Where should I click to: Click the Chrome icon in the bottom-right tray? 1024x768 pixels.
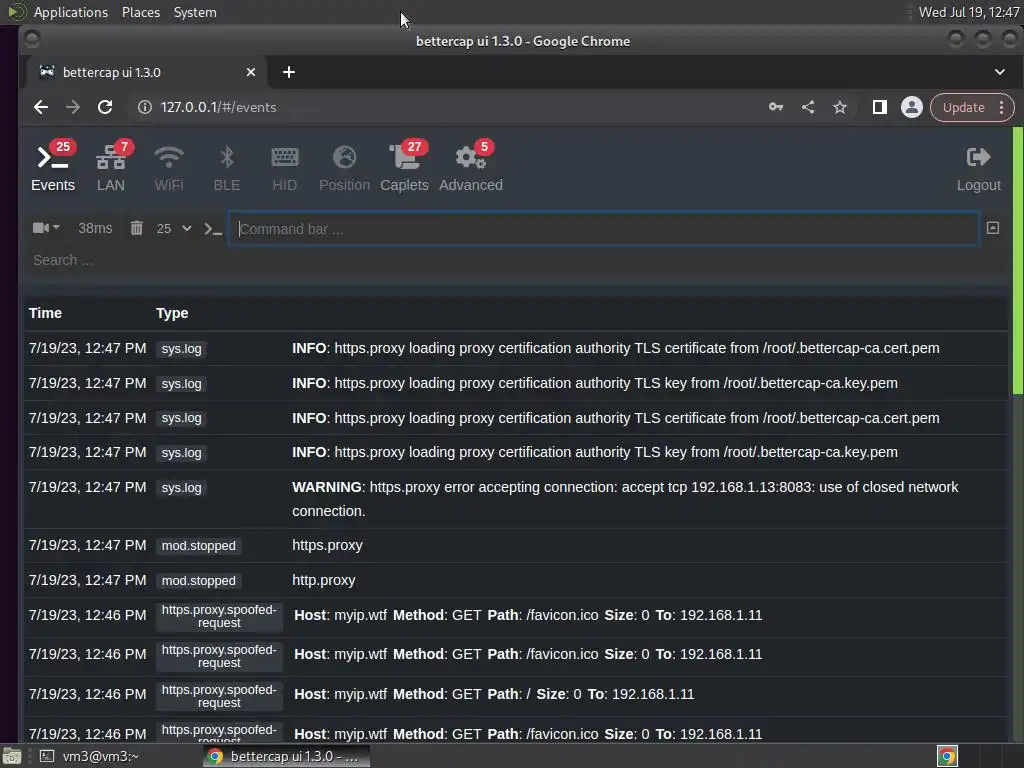coord(947,756)
